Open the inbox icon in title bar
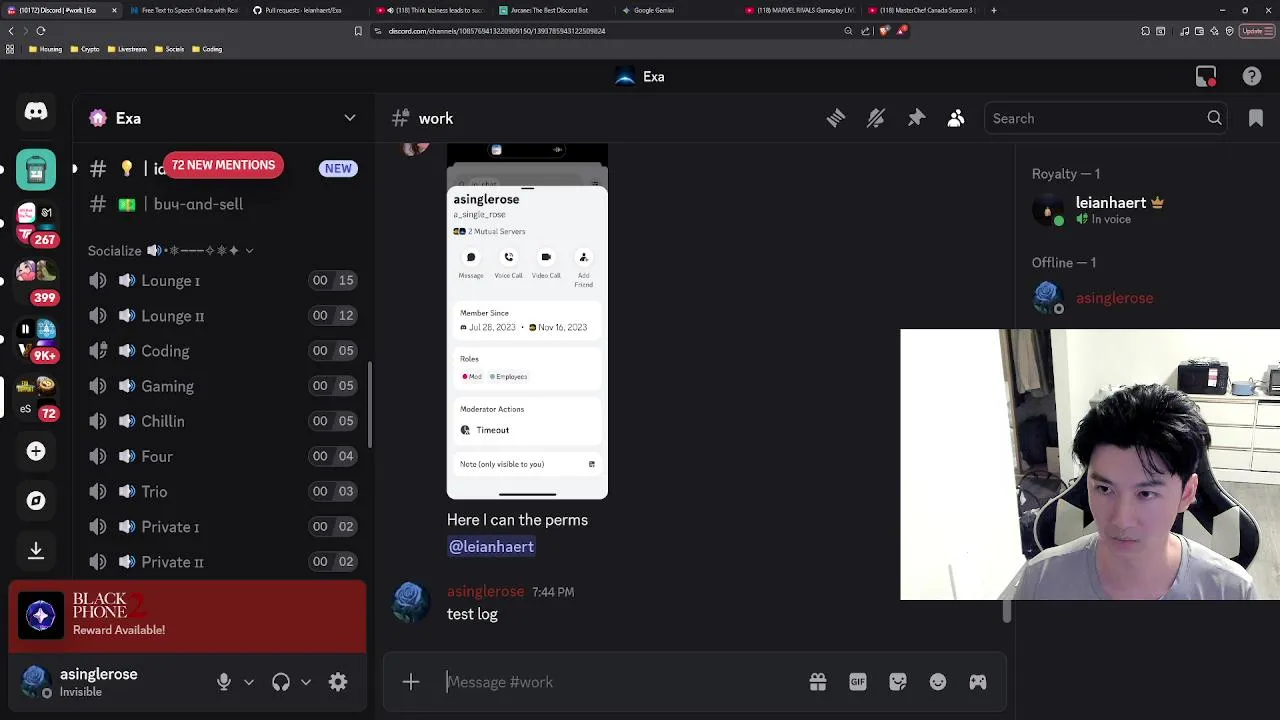1280x720 pixels. click(1206, 77)
